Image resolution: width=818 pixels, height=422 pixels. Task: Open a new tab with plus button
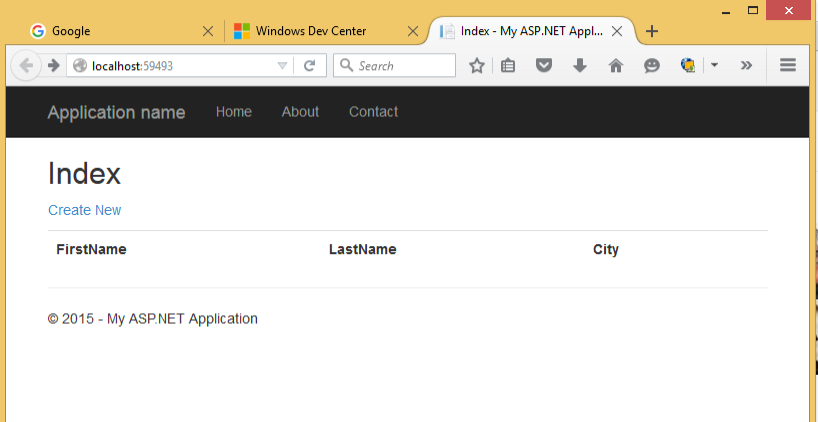click(x=652, y=31)
